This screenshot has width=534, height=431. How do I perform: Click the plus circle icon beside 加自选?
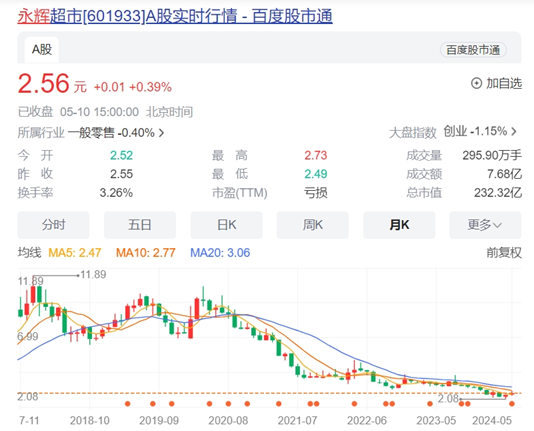click(x=476, y=83)
